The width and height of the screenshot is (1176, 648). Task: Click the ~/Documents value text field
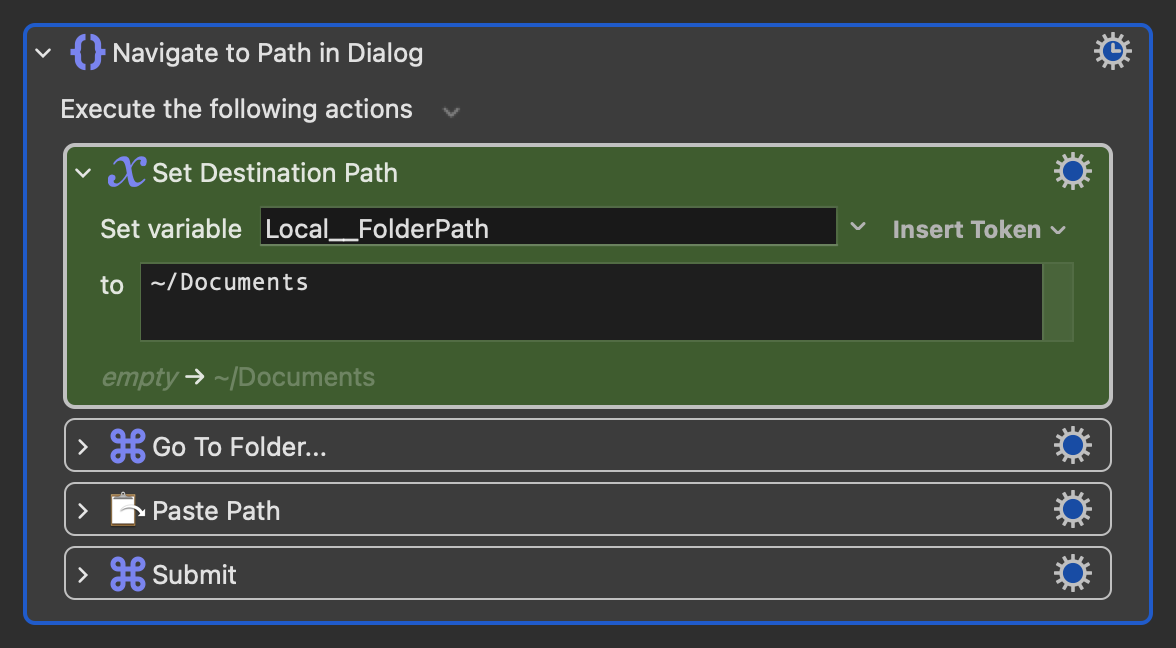click(591, 302)
